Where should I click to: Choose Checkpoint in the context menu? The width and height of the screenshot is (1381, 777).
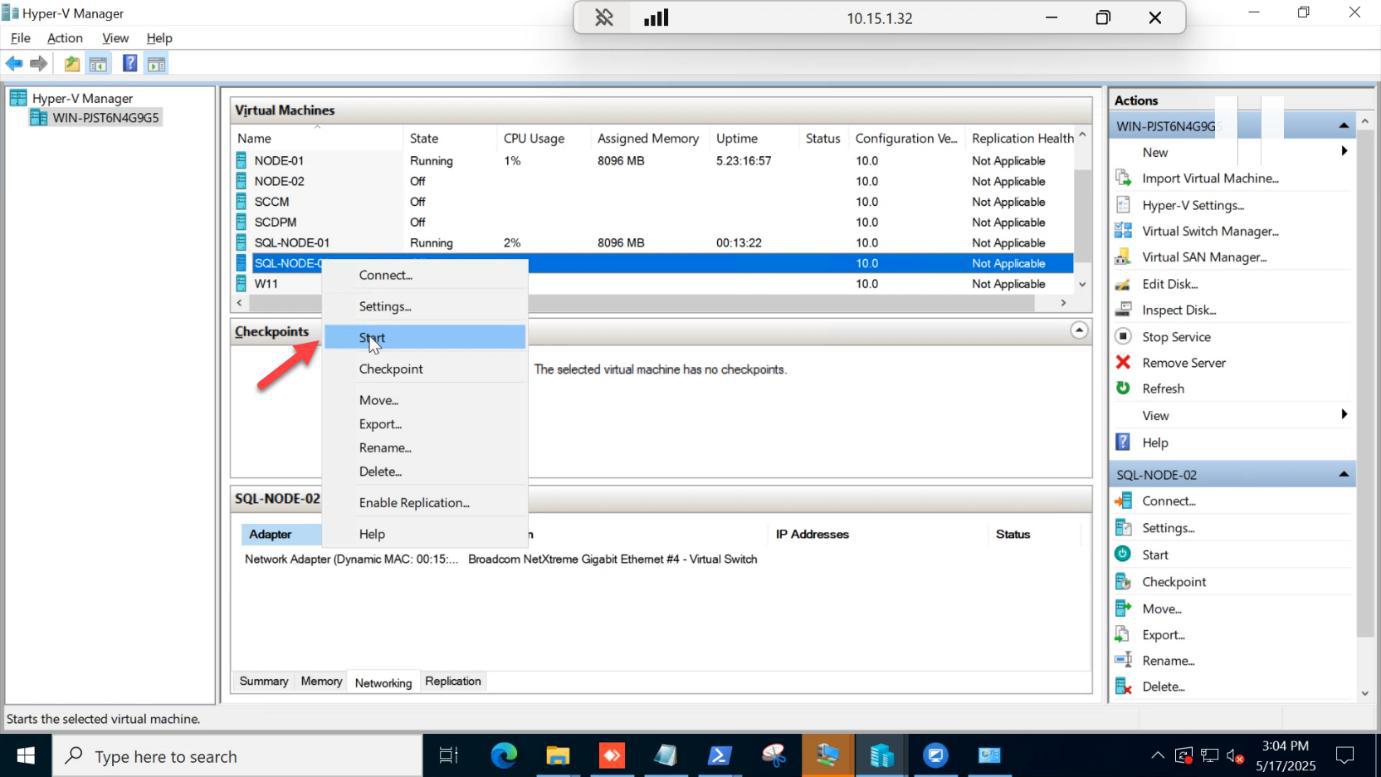click(425, 369)
